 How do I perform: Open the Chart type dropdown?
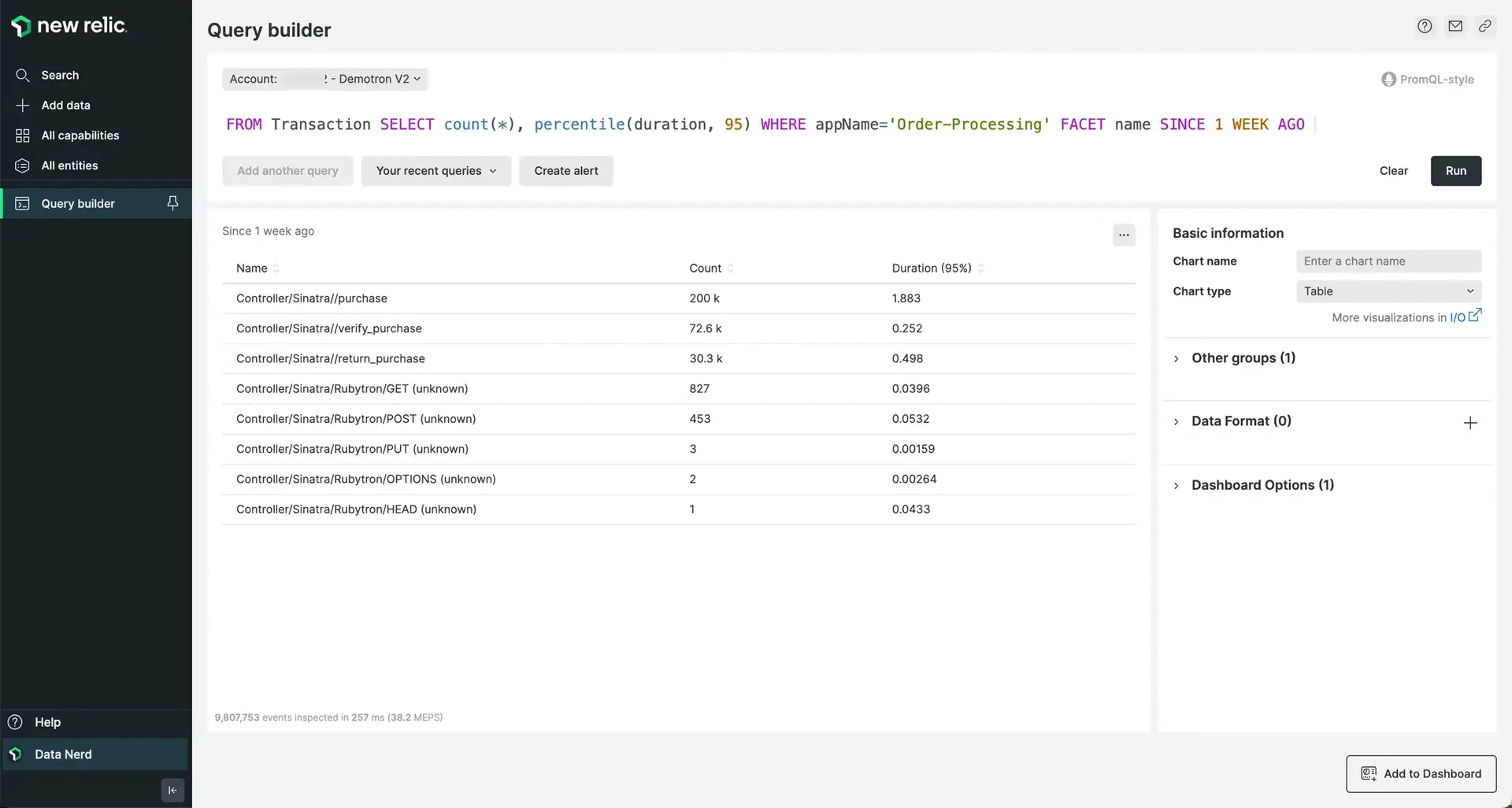1388,291
